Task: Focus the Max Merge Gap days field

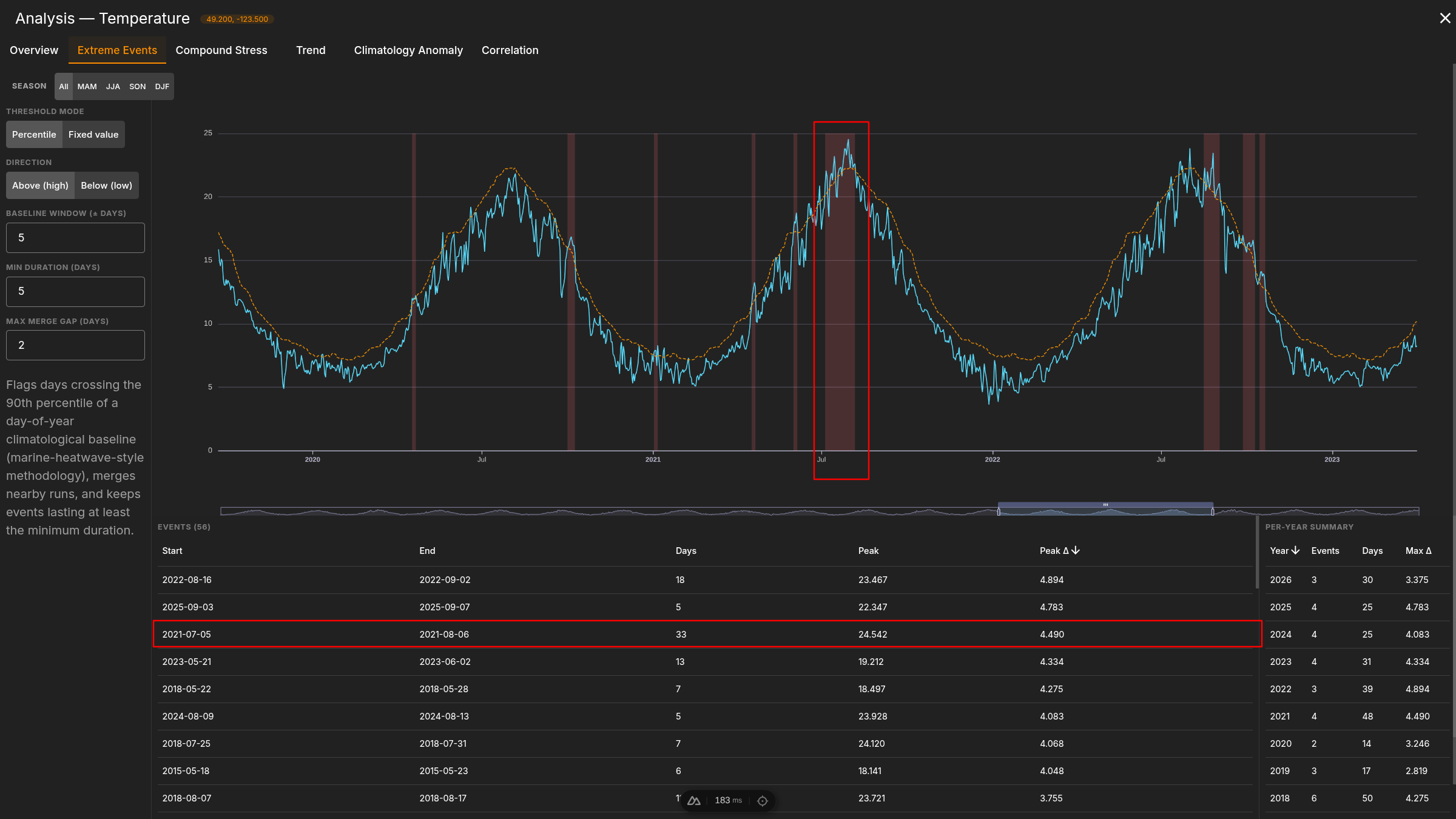Action: [75, 345]
